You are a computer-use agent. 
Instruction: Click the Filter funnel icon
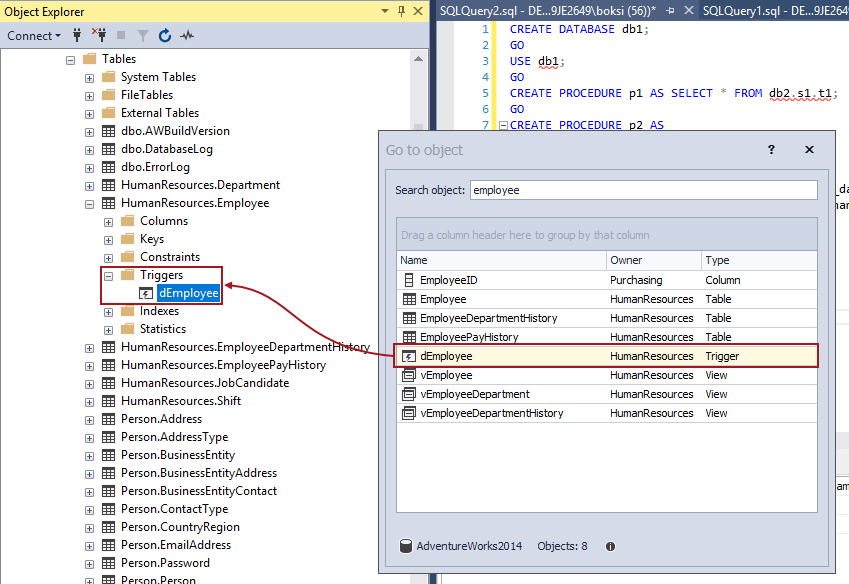[142, 36]
